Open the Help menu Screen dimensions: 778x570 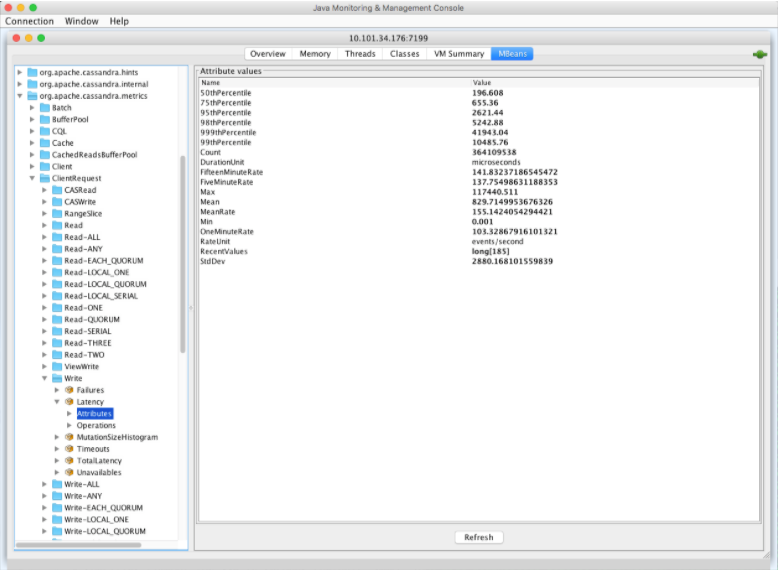click(119, 21)
